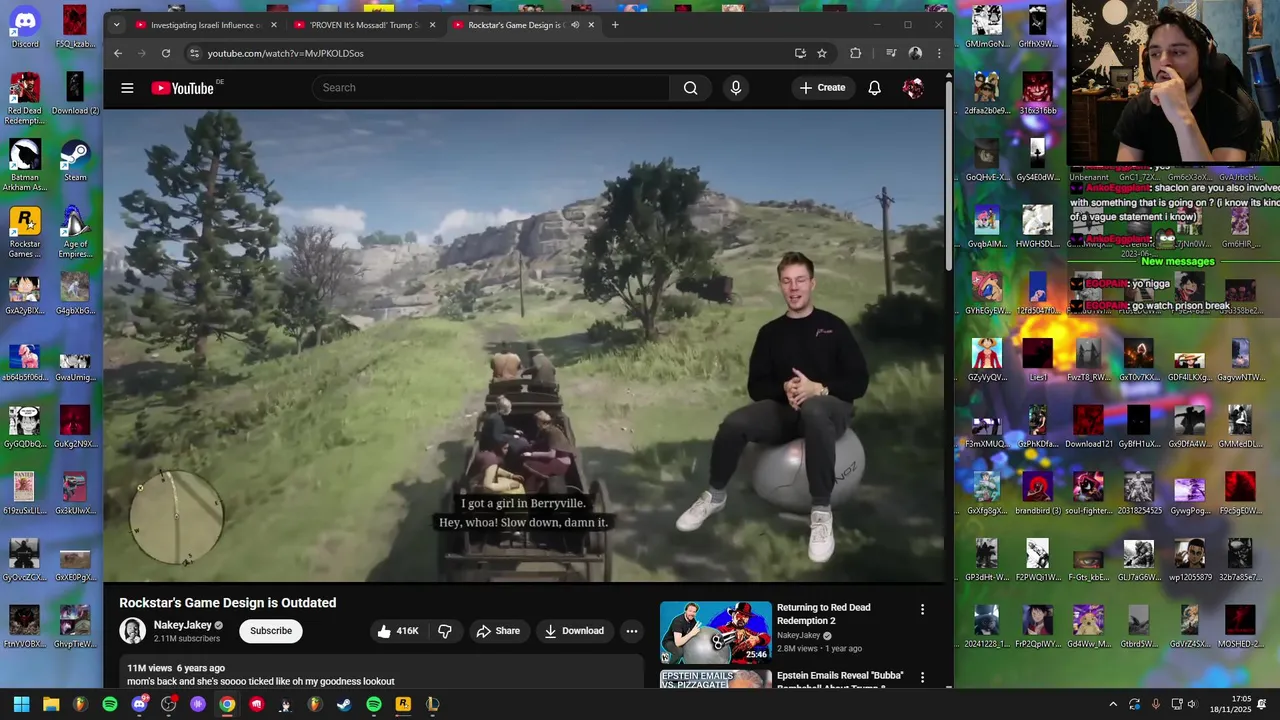Open Returning to Red Dead Redemption 2 title
The height and width of the screenshot is (720, 1280).
tap(824, 614)
